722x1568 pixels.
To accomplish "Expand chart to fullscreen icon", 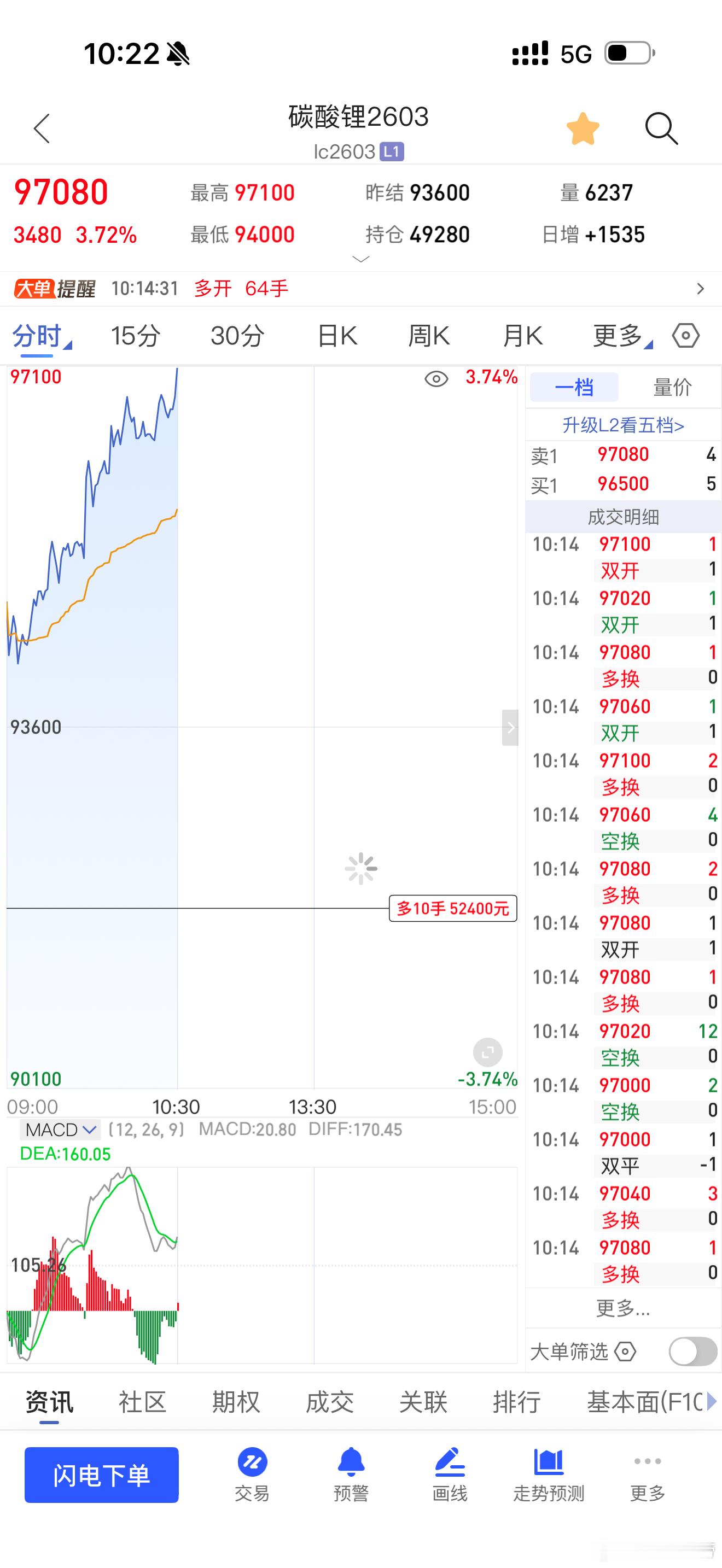I will point(488,1052).
